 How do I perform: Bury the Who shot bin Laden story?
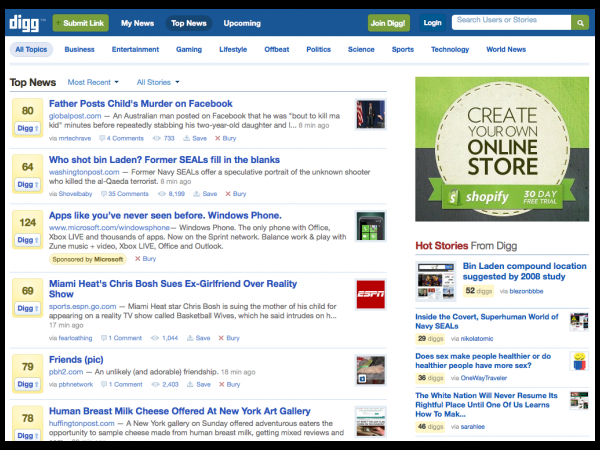[236, 194]
